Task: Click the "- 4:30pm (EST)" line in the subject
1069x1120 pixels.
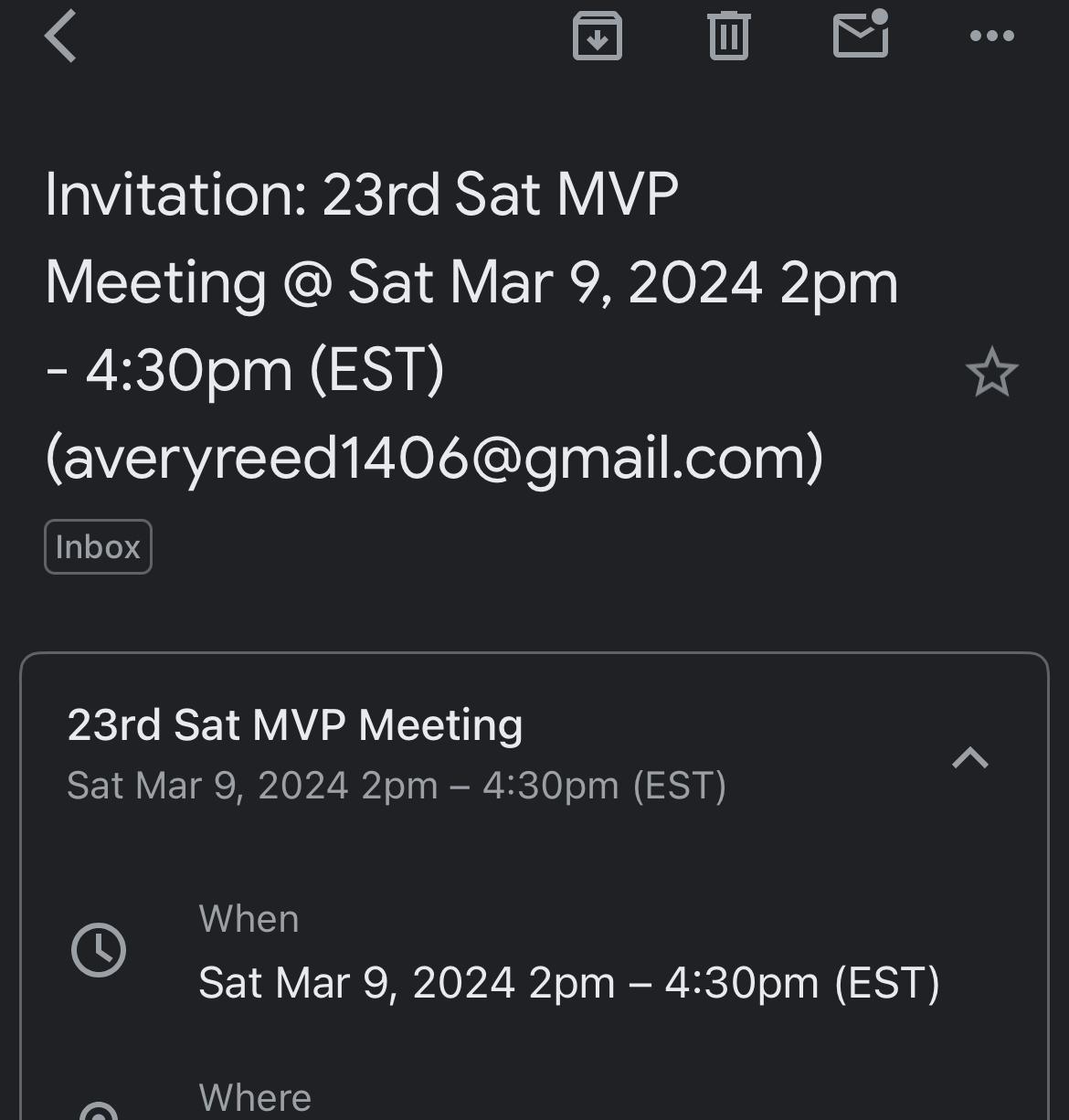Action: pyautogui.click(x=245, y=371)
